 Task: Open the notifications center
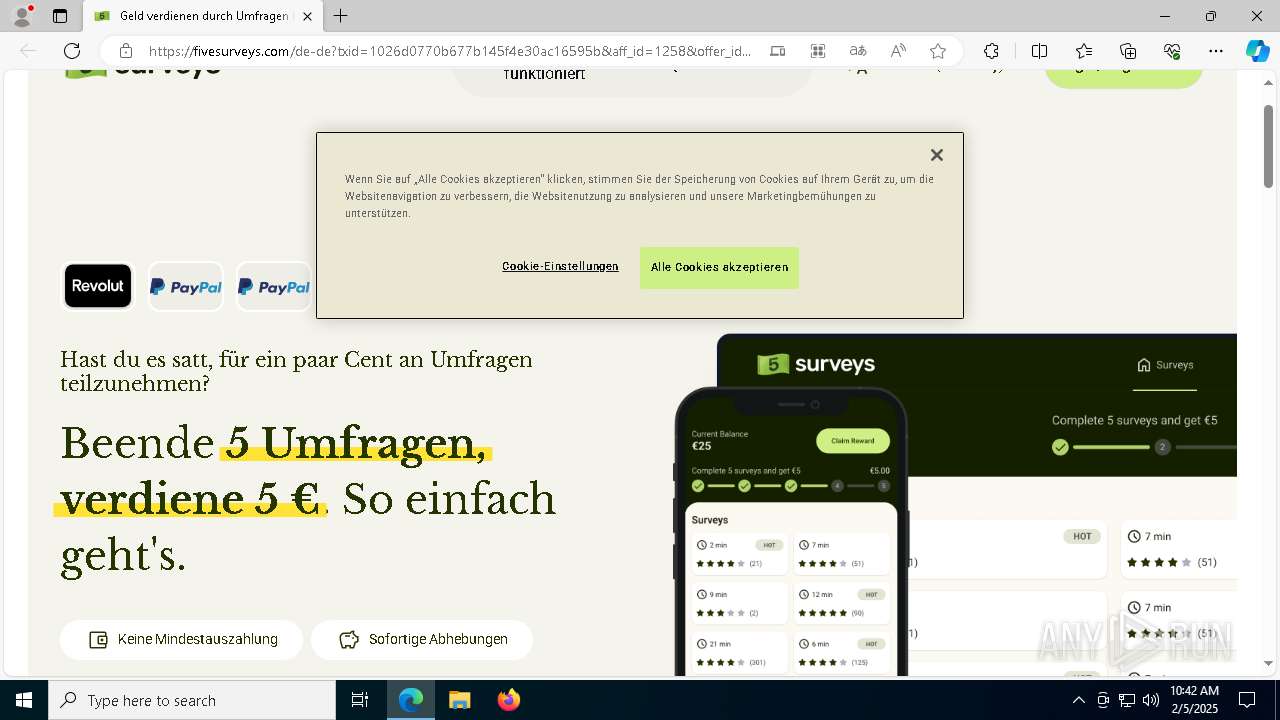tap(1247, 700)
